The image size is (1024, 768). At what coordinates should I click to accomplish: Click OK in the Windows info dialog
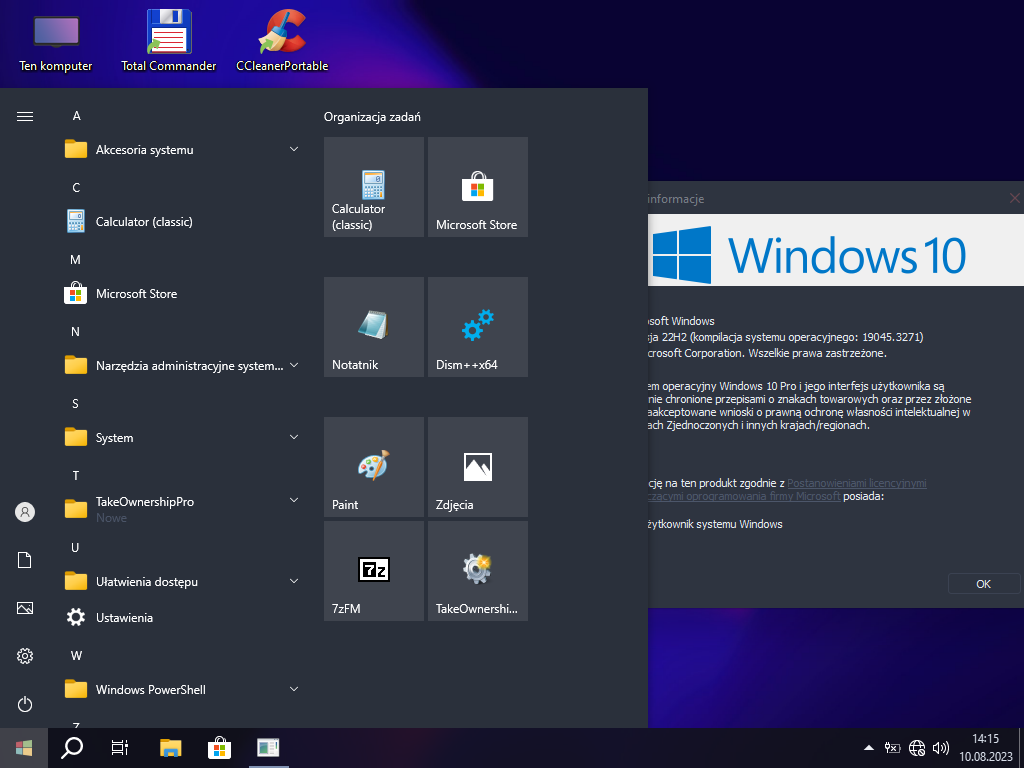(983, 584)
